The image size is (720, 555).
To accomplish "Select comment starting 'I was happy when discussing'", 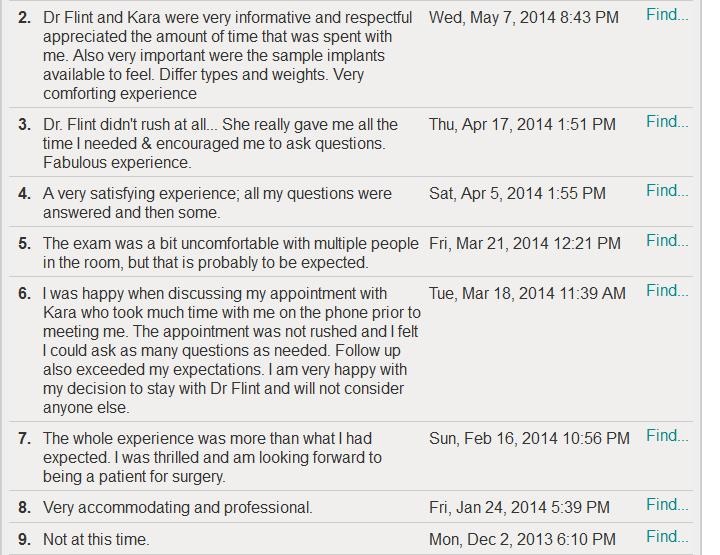I will click(x=232, y=350).
